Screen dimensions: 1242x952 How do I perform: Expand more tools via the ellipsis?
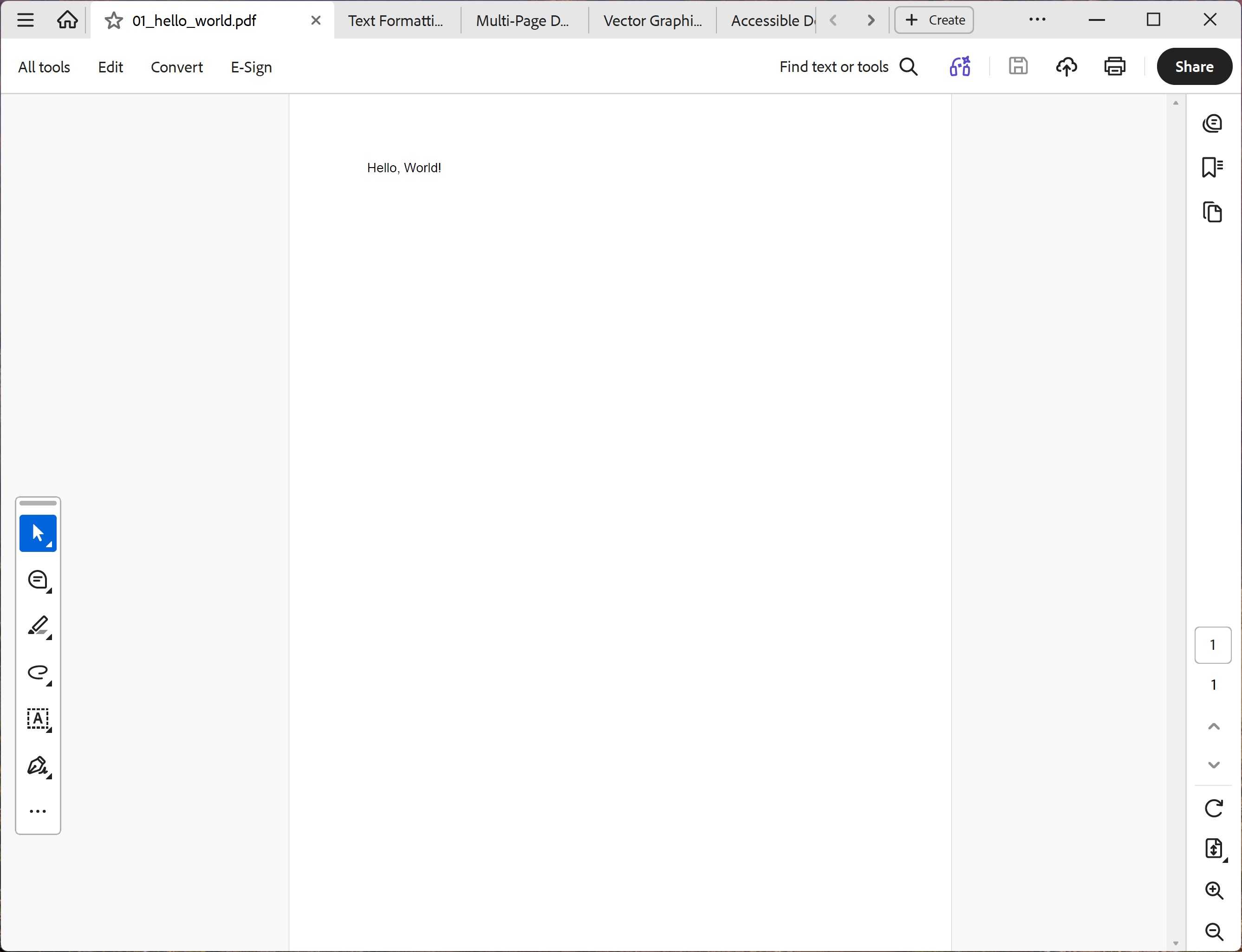(x=38, y=811)
